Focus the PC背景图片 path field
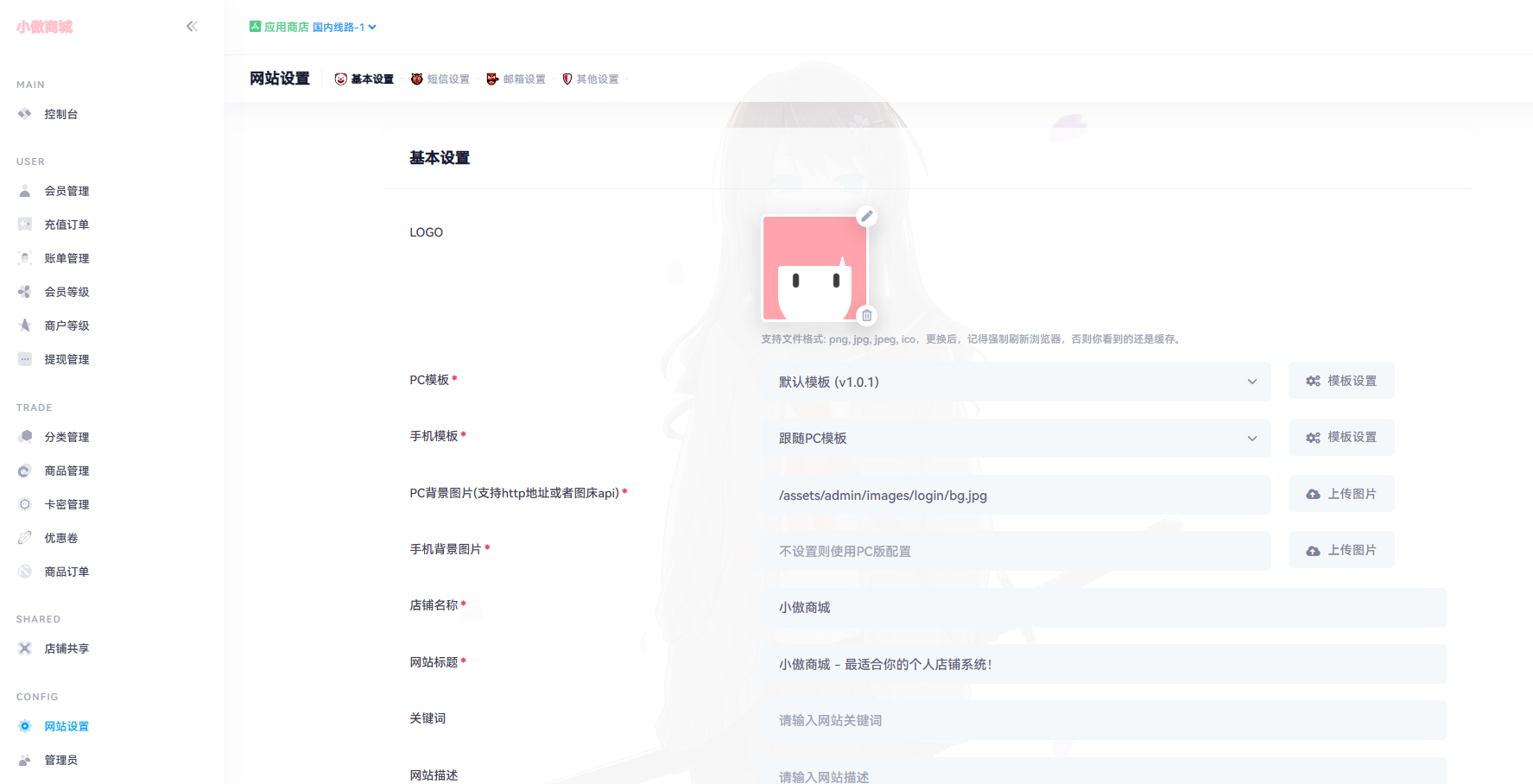 point(1016,495)
